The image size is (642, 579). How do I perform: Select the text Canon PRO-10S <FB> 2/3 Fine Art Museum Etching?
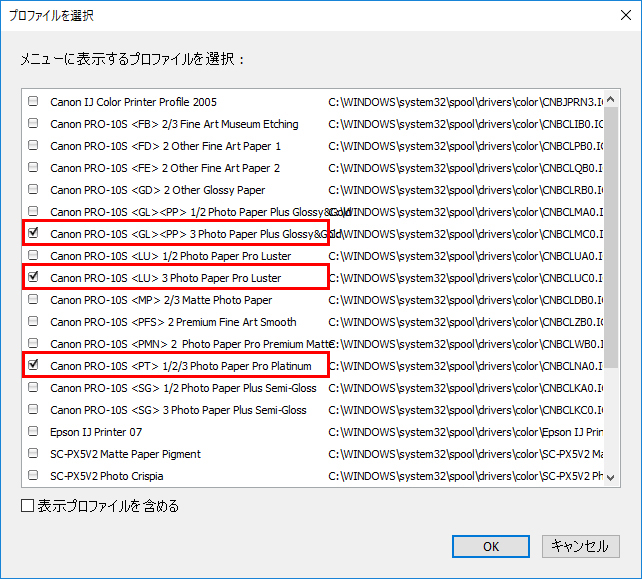(x=174, y=124)
